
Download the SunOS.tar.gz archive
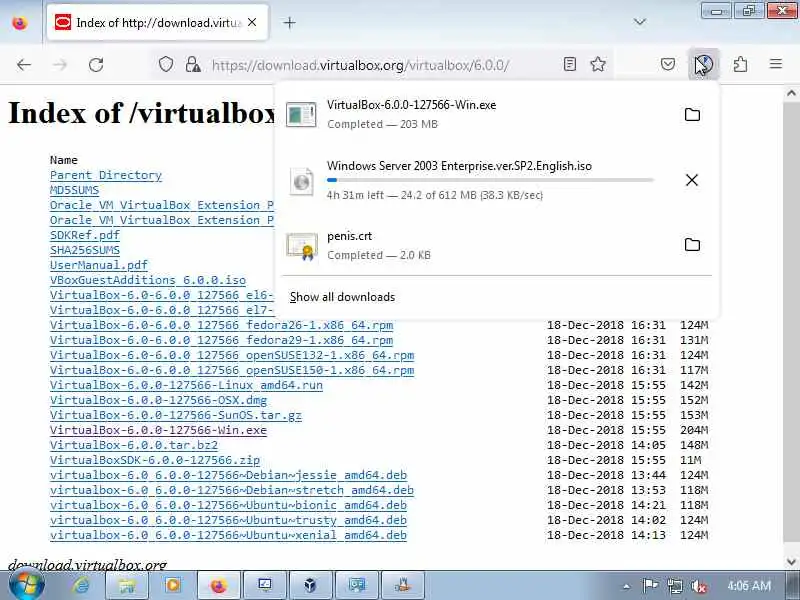point(176,415)
